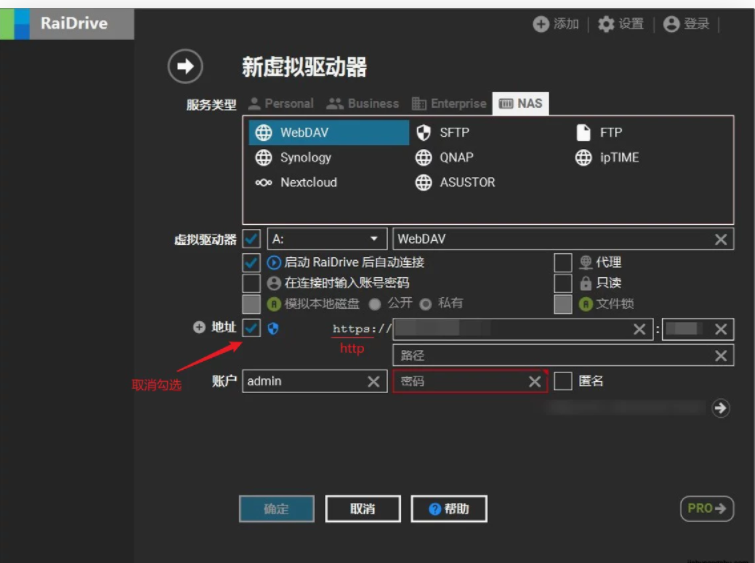Click the confirm (确定) button

point(277,509)
